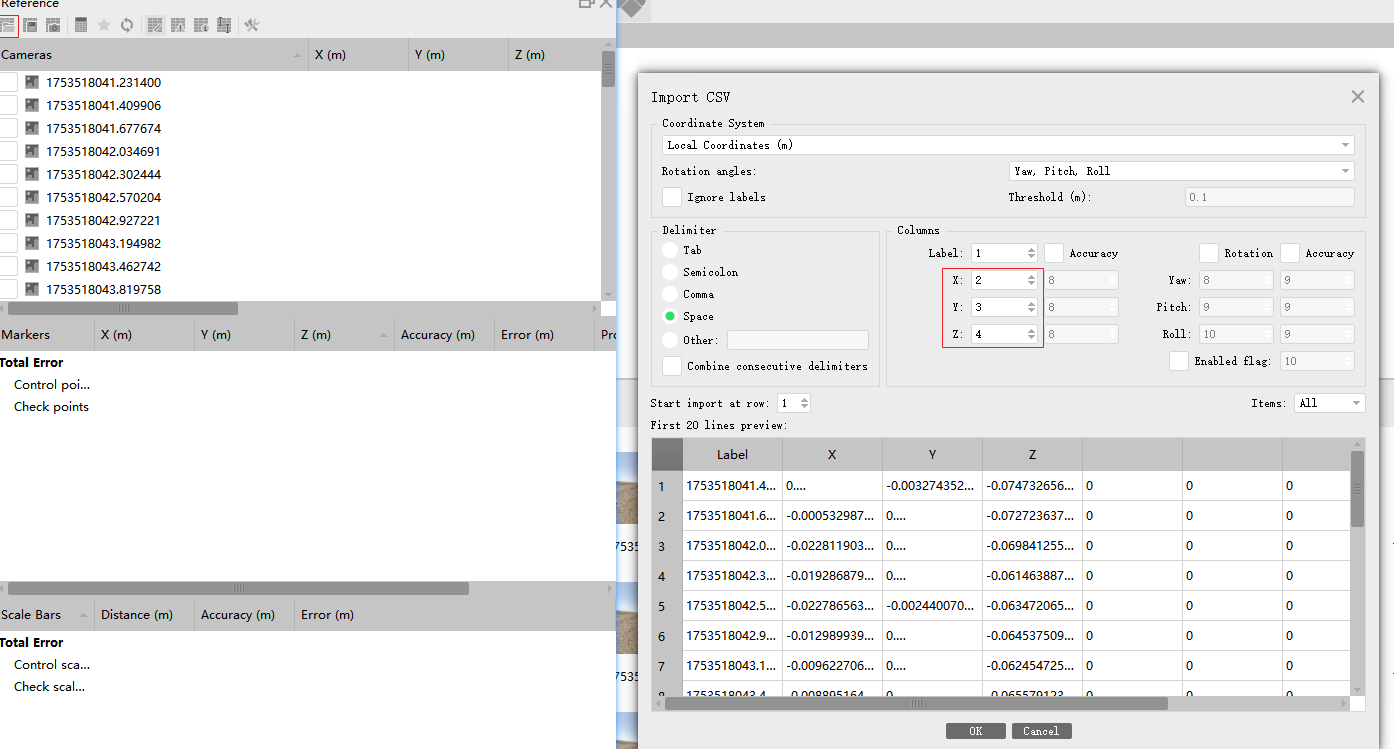
Task: Expand the Rotation angles dropdown
Action: tap(1181, 171)
